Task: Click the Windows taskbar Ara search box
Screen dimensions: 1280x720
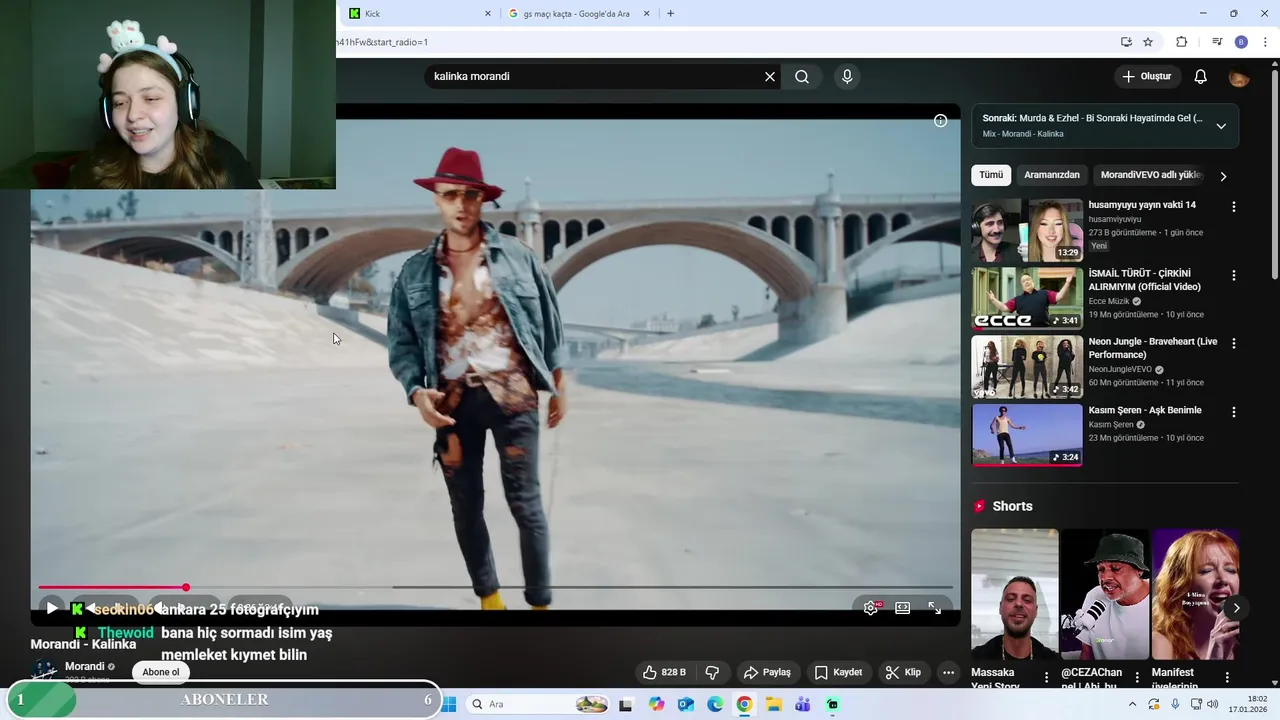Action: pos(539,704)
